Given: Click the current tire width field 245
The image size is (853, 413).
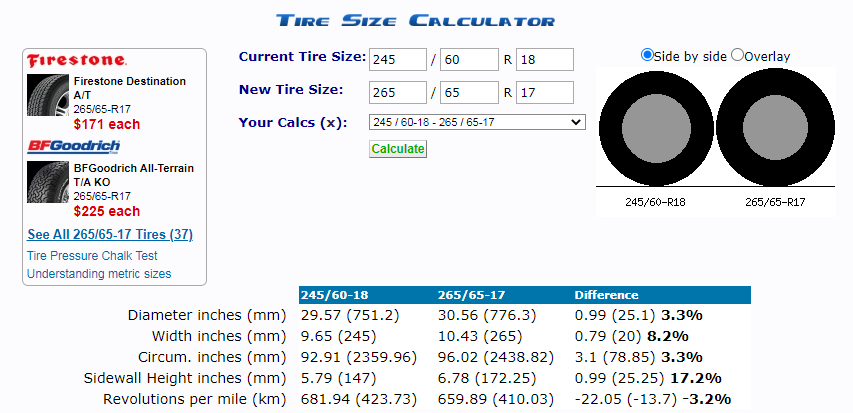Looking at the screenshot, I should click(x=397, y=60).
